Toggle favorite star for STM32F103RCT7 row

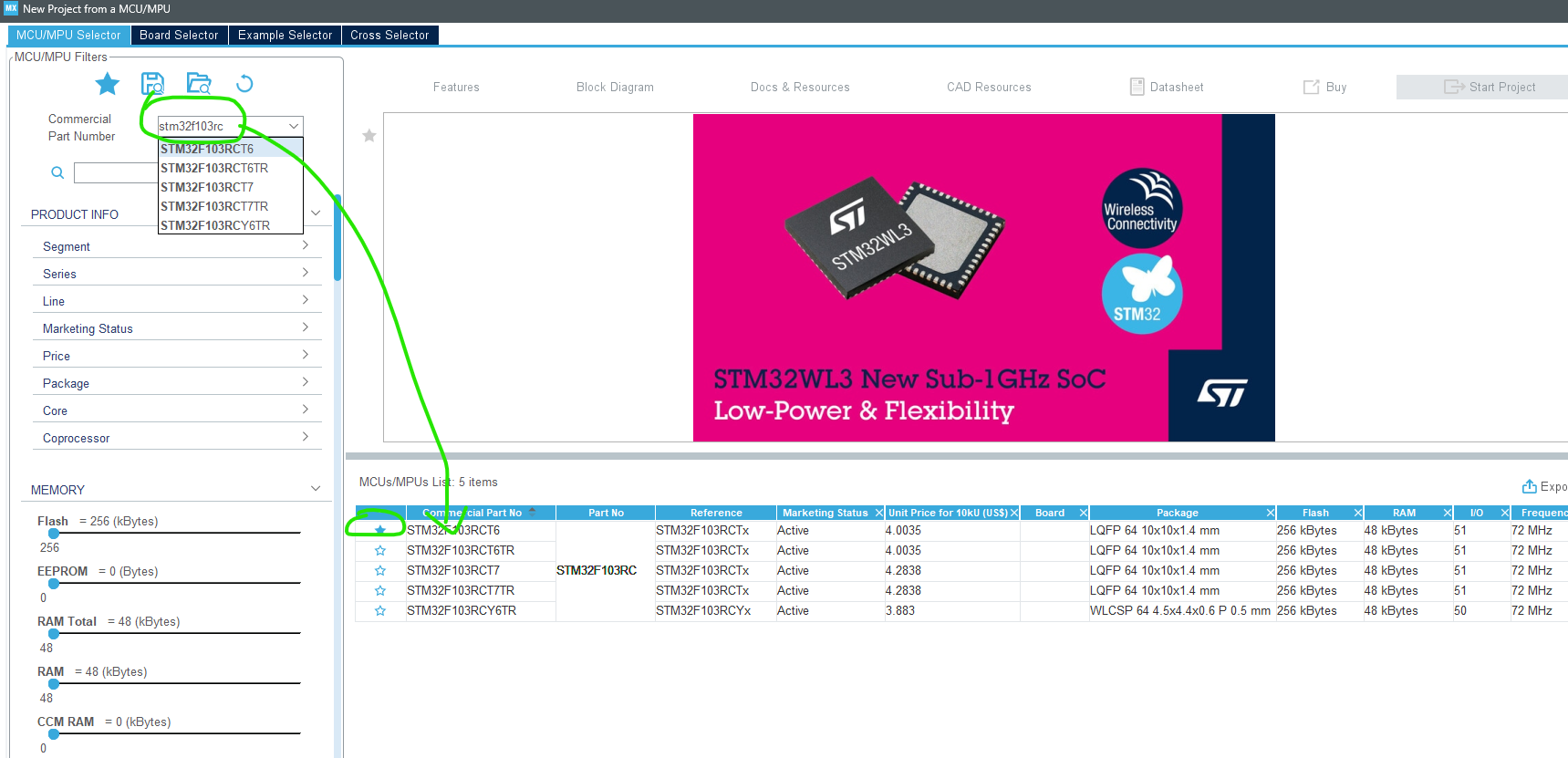[380, 570]
